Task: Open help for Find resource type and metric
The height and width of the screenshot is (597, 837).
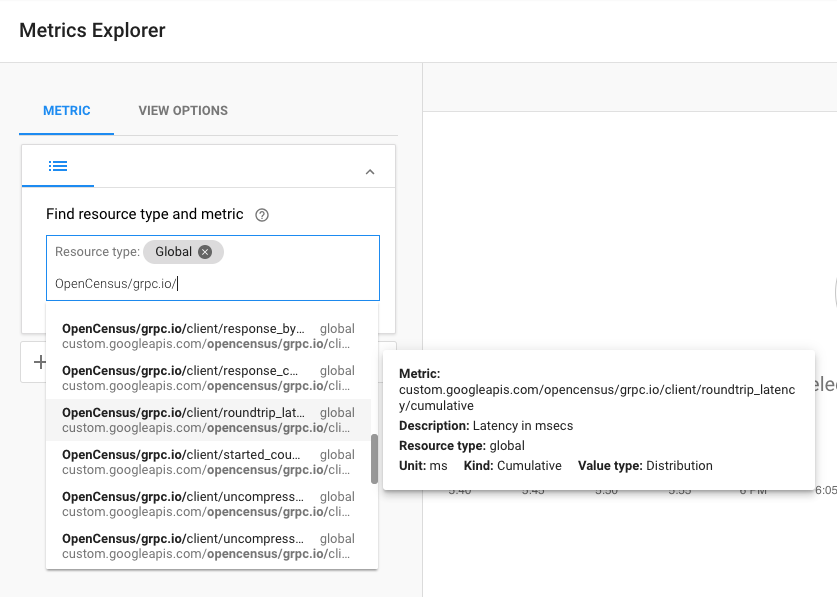Action: [x=262, y=215]
